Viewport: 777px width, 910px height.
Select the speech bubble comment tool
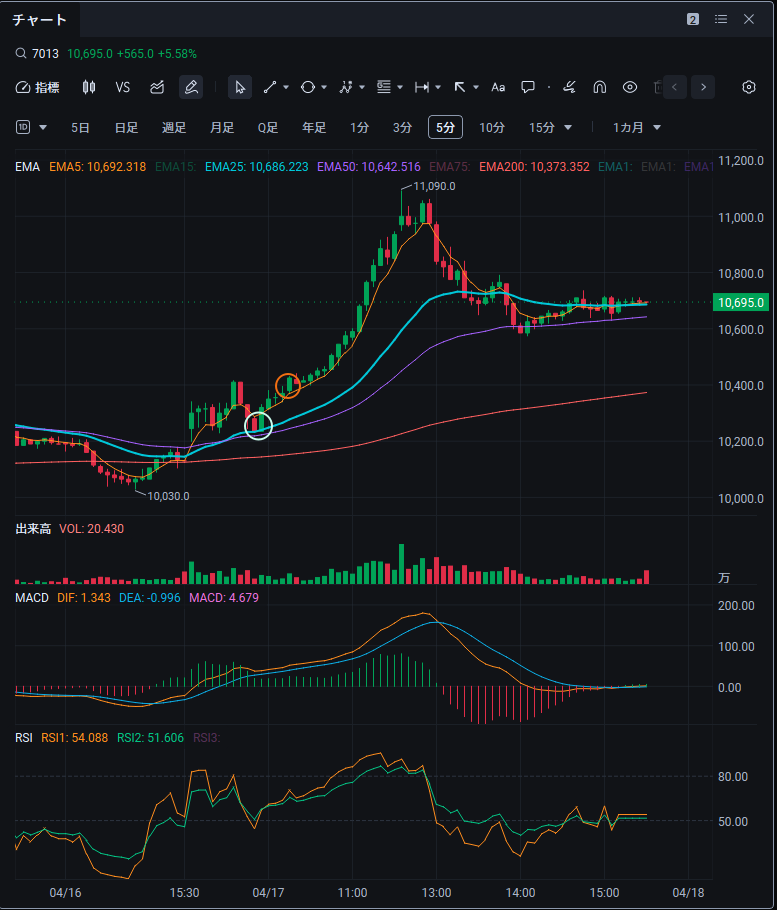click(528, 87)
